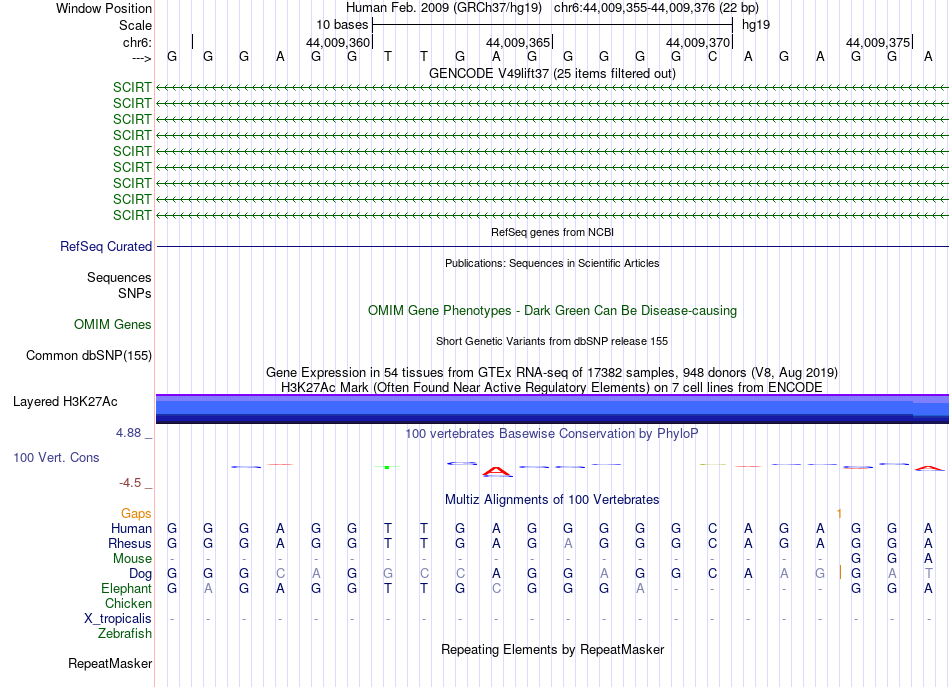Select the Rhesus alignment row label
950x687 pixels.
coord(130,543)
